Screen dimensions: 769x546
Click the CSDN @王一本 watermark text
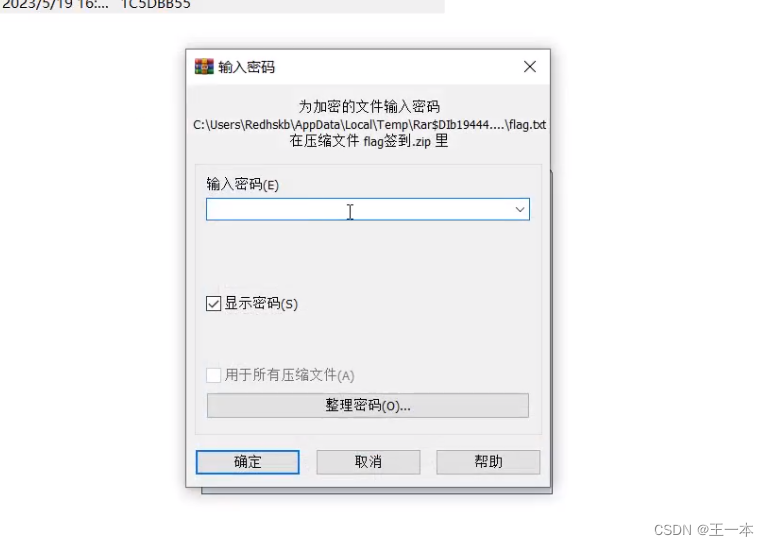704,530
